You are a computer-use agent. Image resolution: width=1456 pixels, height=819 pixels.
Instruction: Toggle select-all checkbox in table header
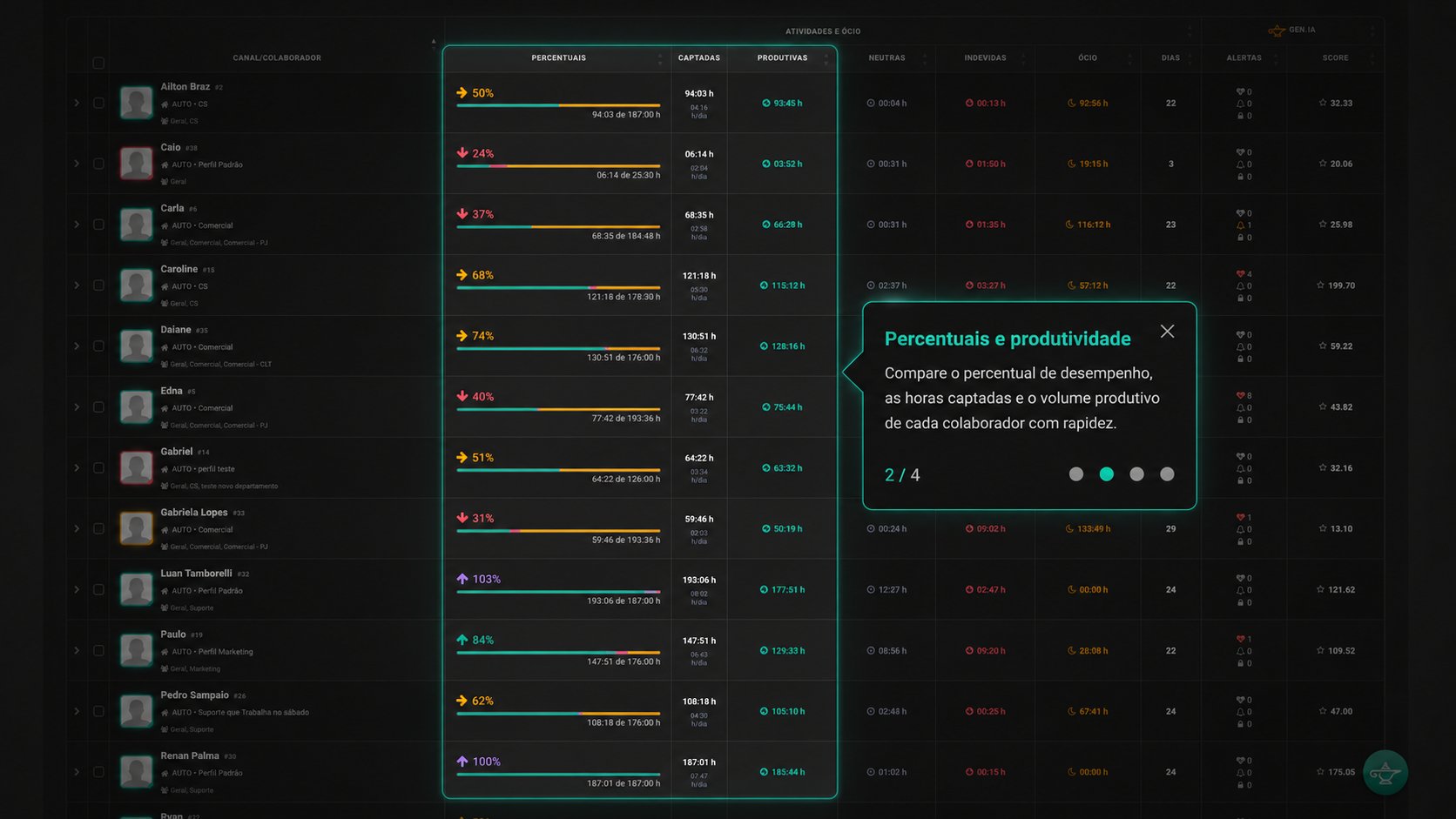point(98,63)
